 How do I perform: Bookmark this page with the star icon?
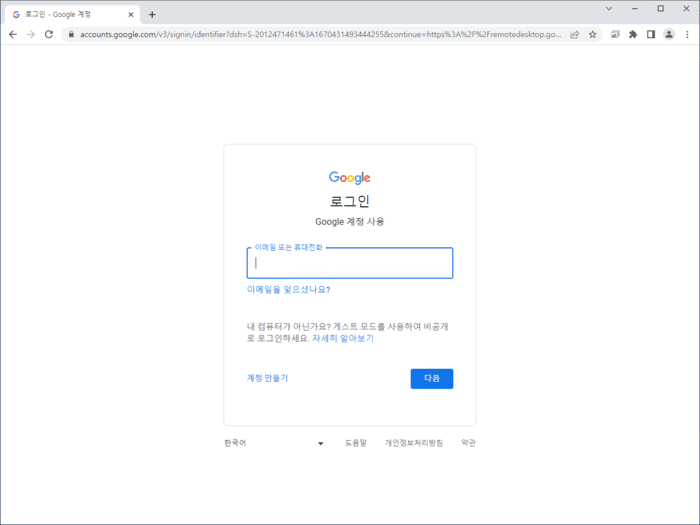[x=592, y=34]
